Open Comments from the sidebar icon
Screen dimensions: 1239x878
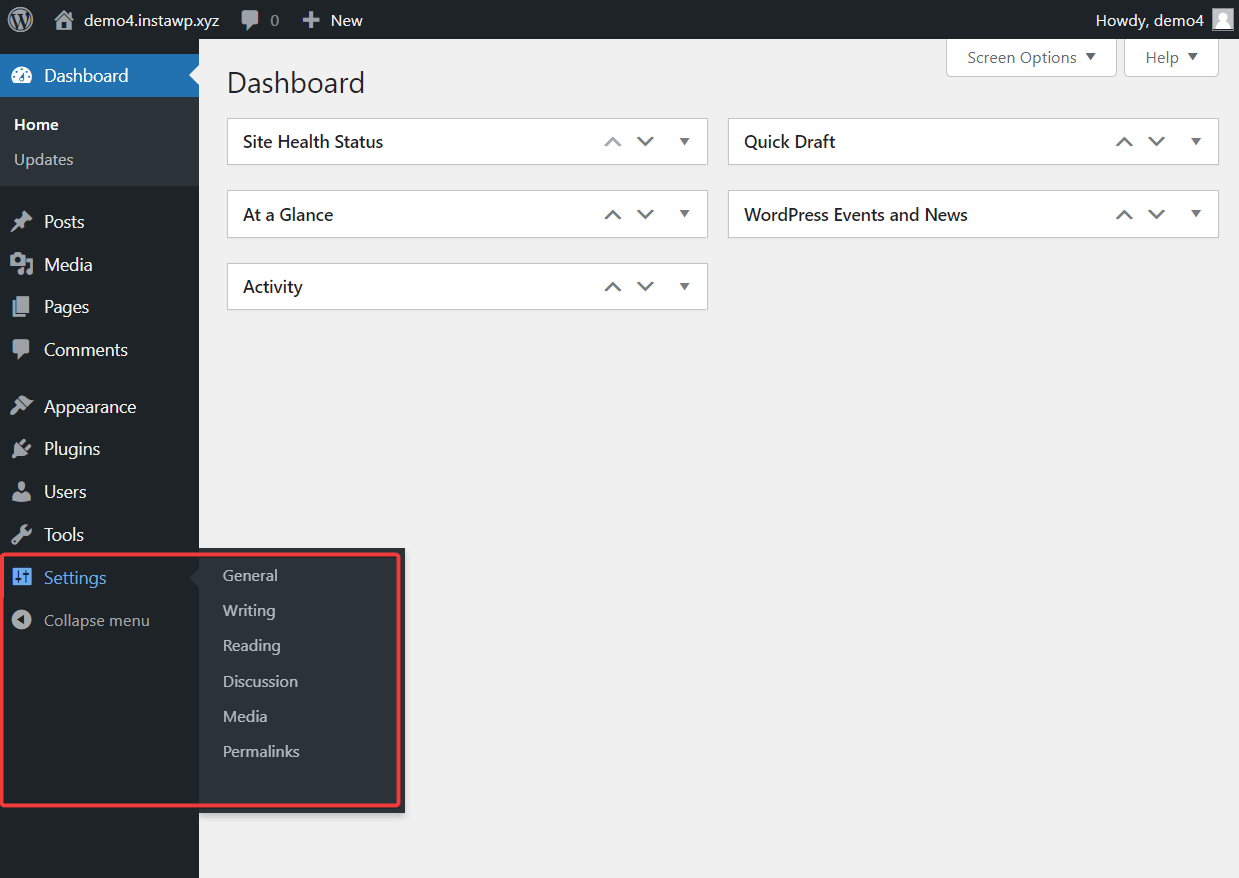coord(21,349)
